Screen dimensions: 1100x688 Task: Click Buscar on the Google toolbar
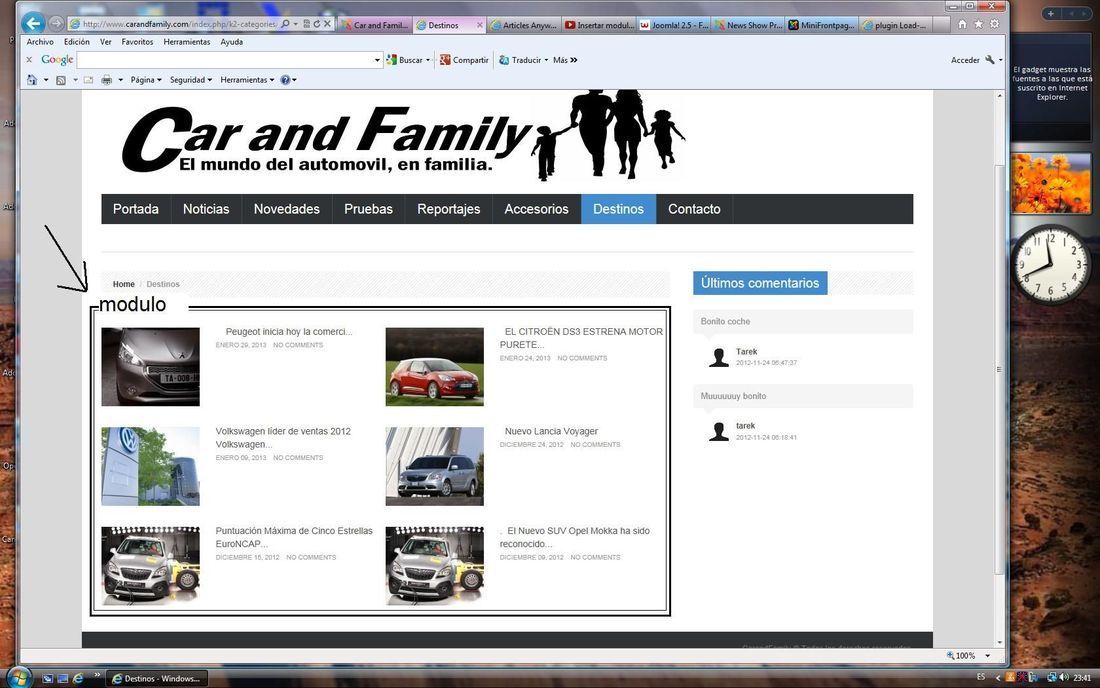coord(410,60)
